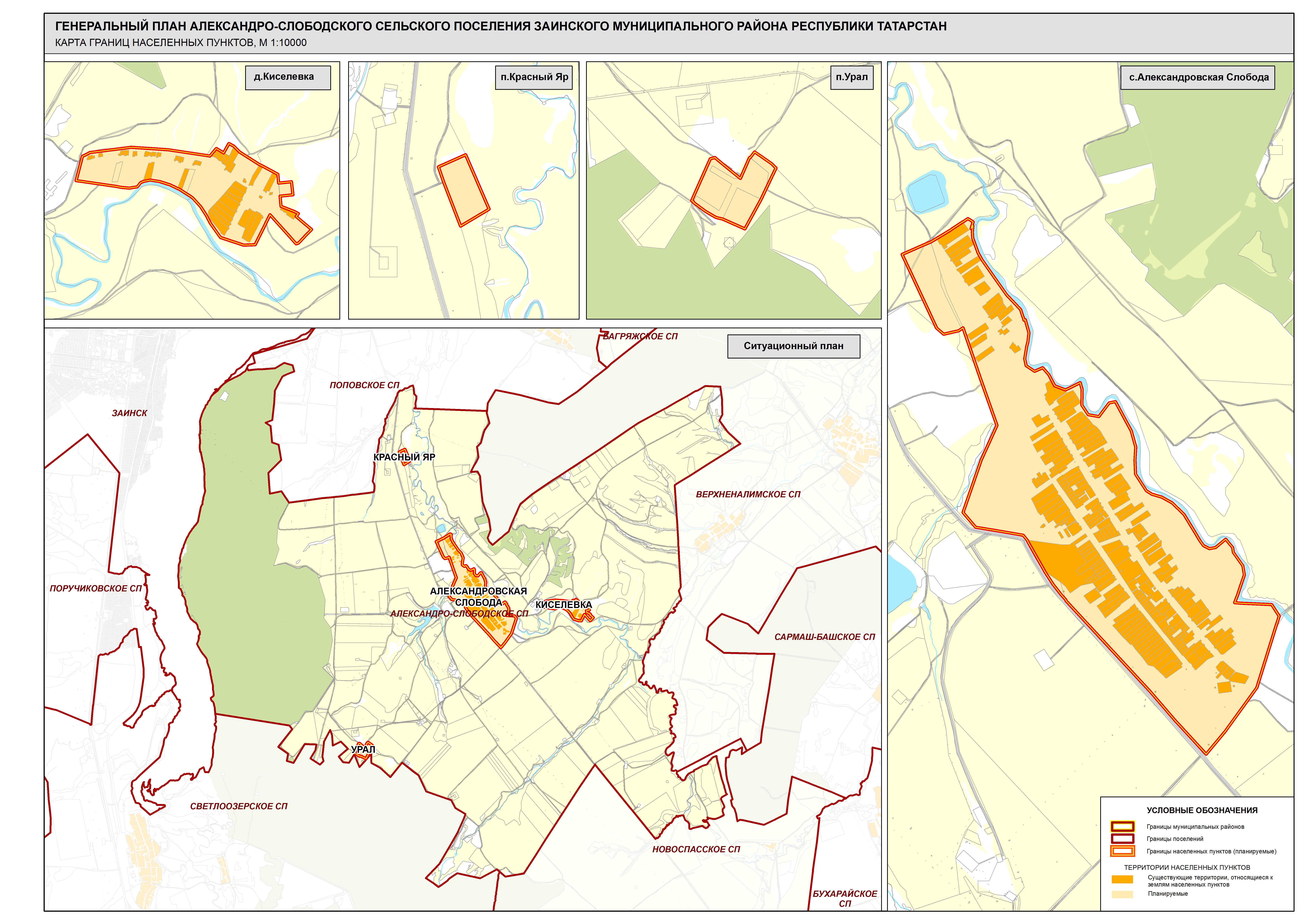1307x924 pixels.
Task: Click the 'Границы муниципальных районов' legend symbol
Action: (1123, 827)
